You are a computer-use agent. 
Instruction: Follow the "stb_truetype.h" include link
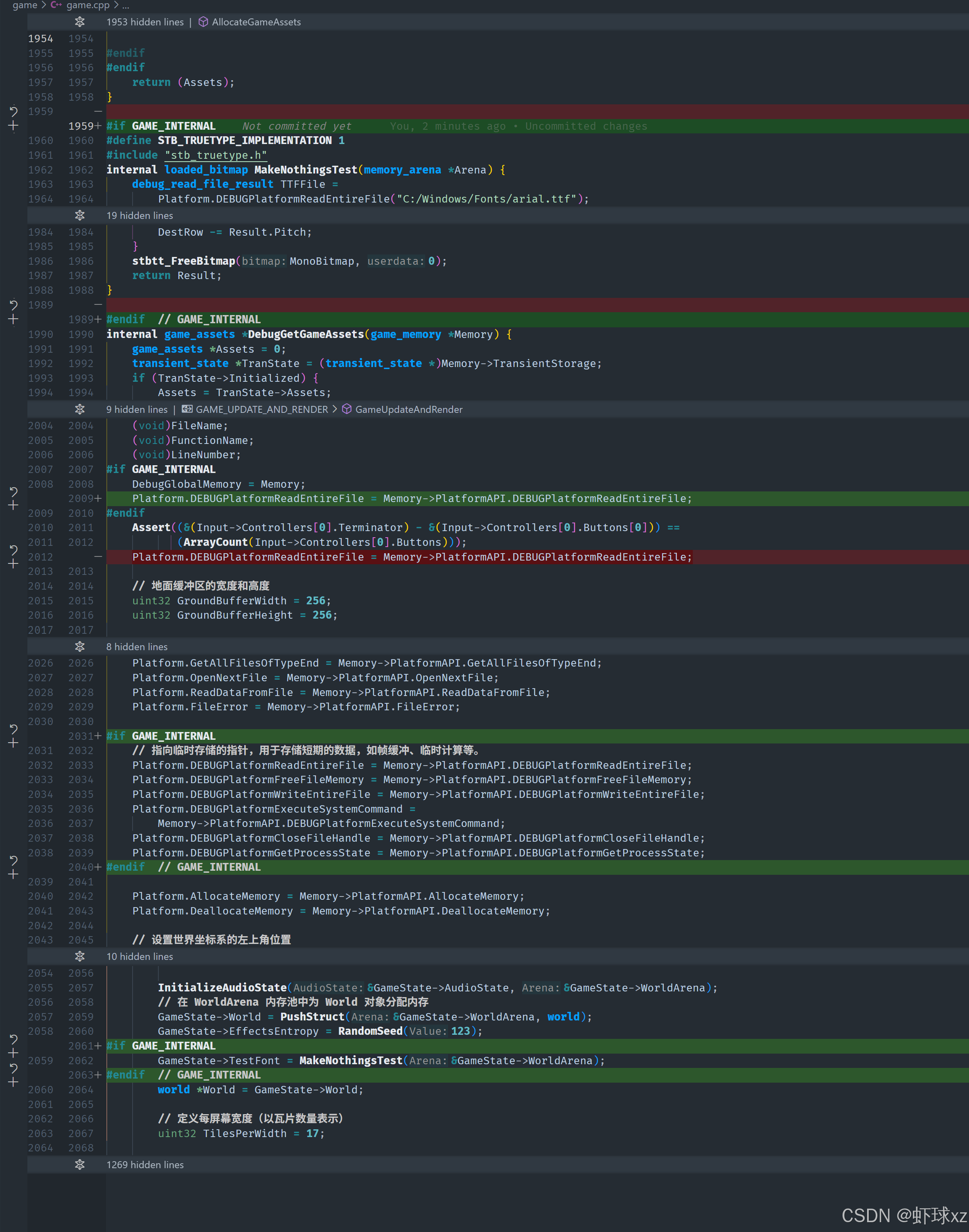(216, 155)
